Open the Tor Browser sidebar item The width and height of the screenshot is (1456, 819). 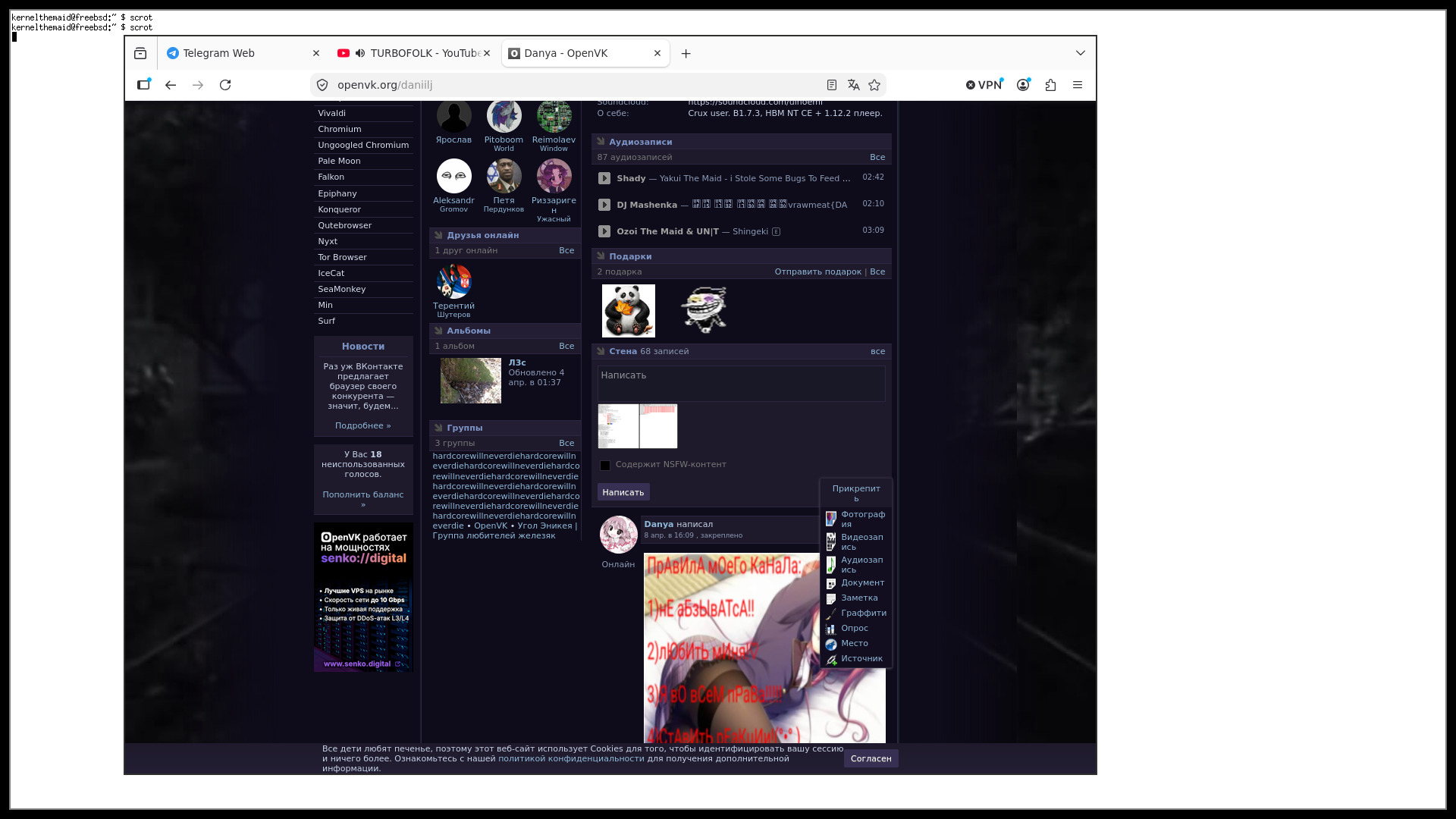pos(364,257)
